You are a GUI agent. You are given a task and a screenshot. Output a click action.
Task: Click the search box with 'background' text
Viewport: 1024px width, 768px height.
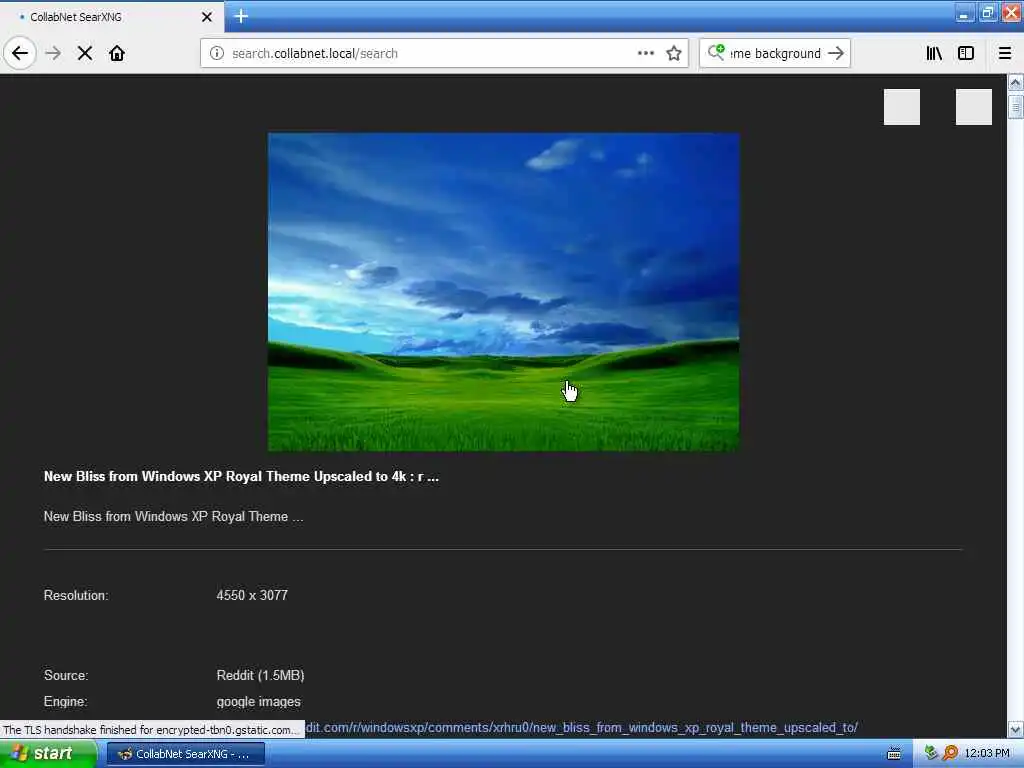pos(775,54)
